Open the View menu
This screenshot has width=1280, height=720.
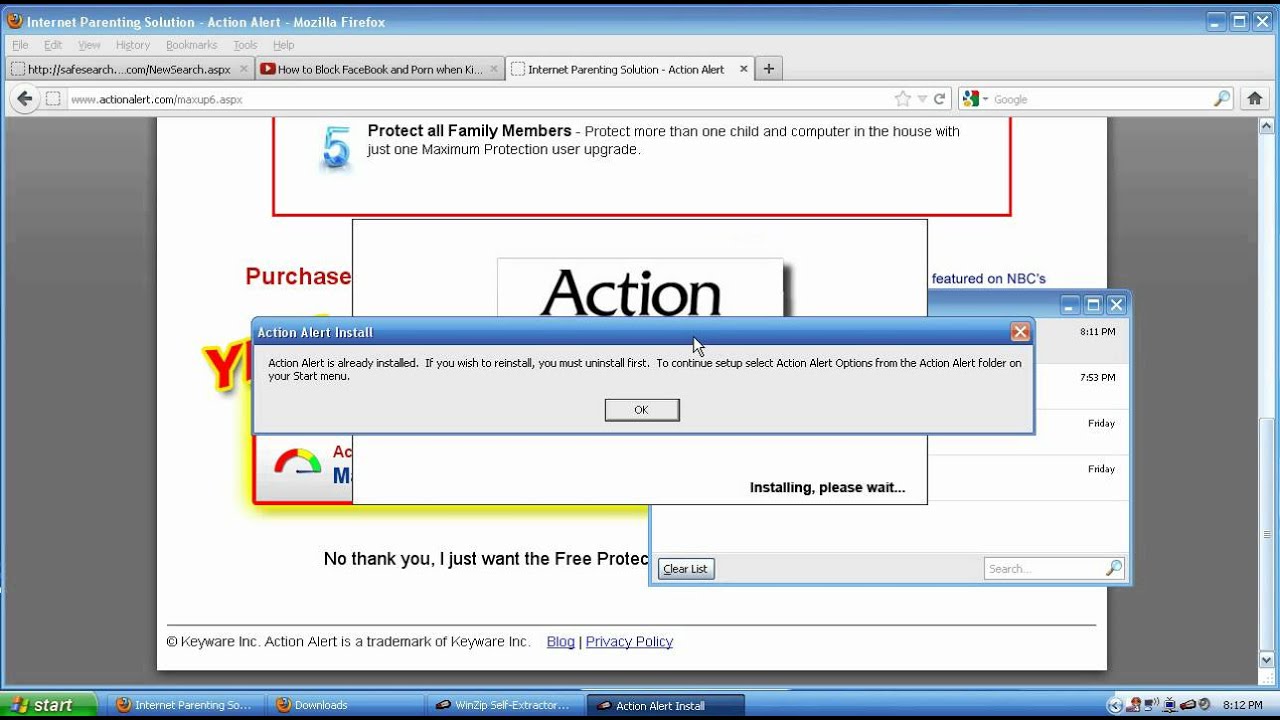(x=89, y=45)
